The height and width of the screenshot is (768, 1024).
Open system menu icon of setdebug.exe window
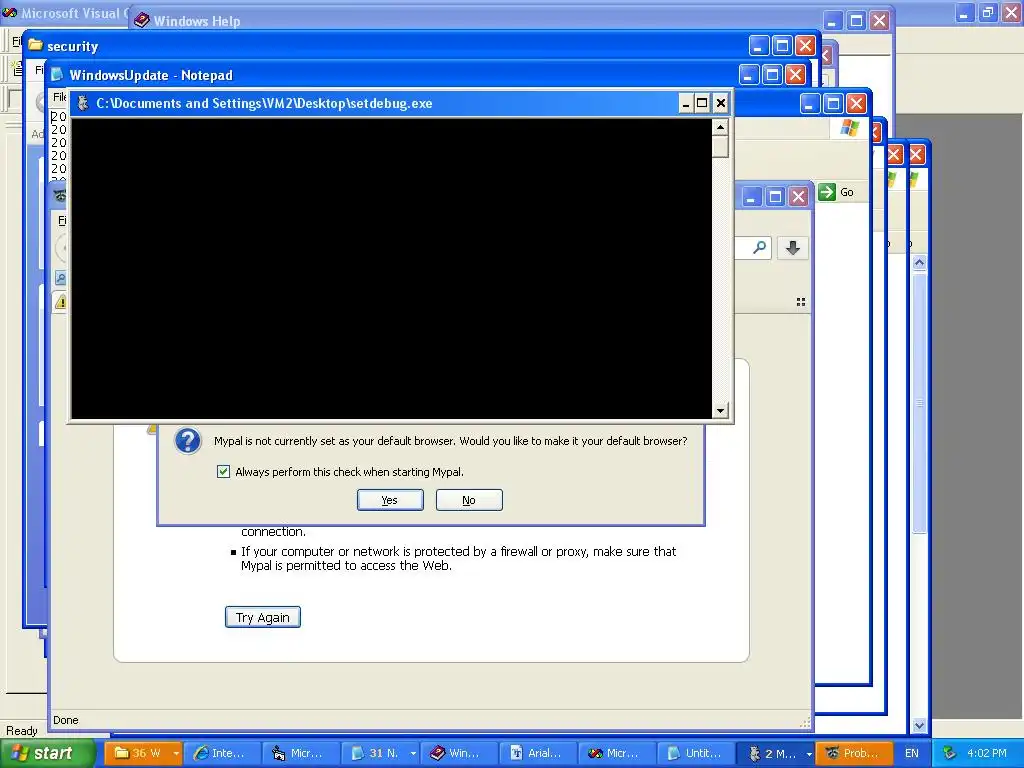coord(83,103)
